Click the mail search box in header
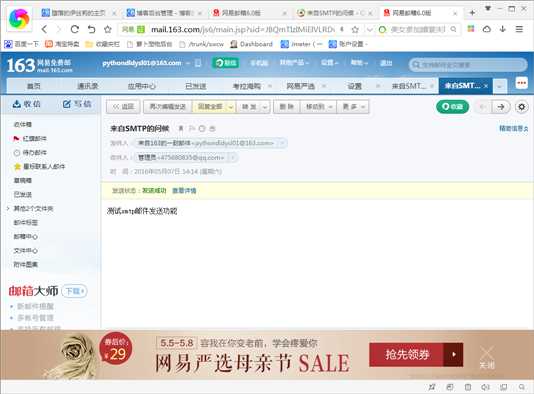This screenshot has width=534, height=394. (468, 64)
